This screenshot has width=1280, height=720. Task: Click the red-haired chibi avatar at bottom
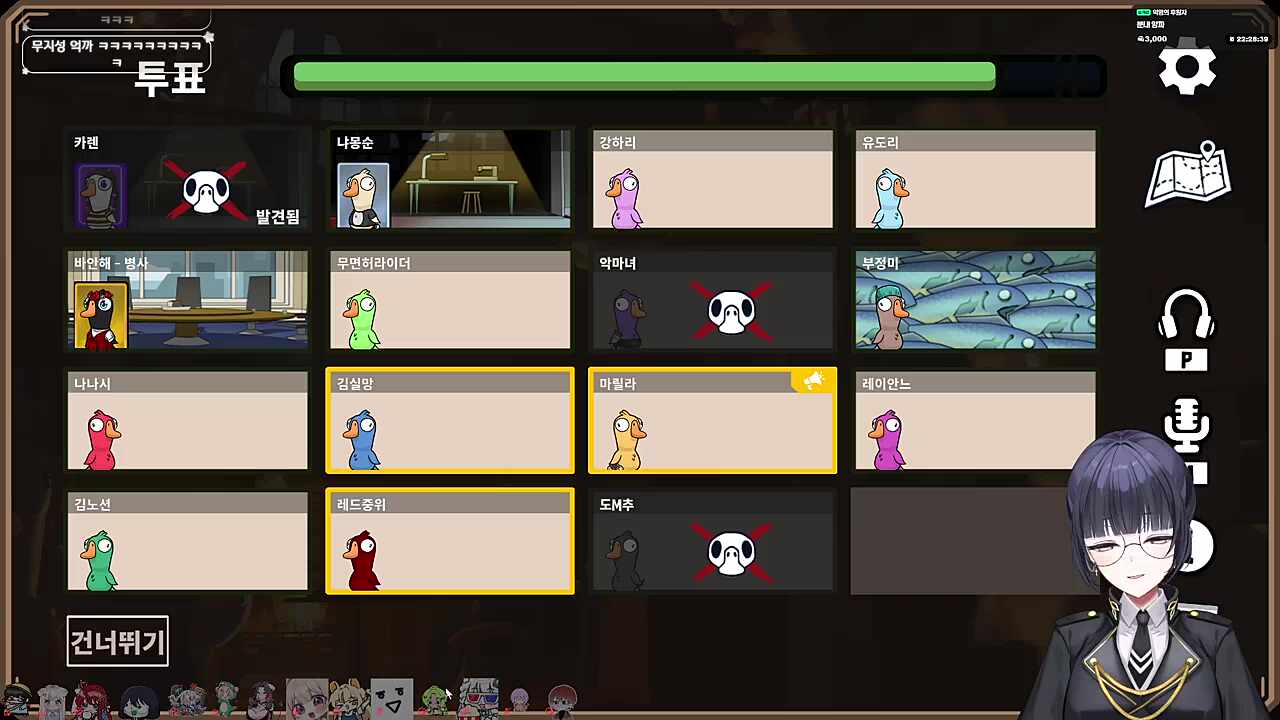(89, 699)
